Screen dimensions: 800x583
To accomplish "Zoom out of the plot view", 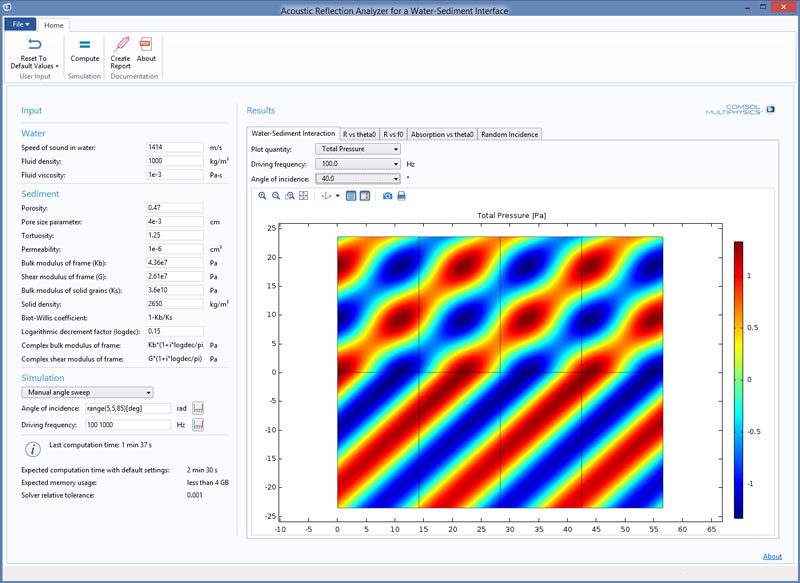I will [276, 196].
